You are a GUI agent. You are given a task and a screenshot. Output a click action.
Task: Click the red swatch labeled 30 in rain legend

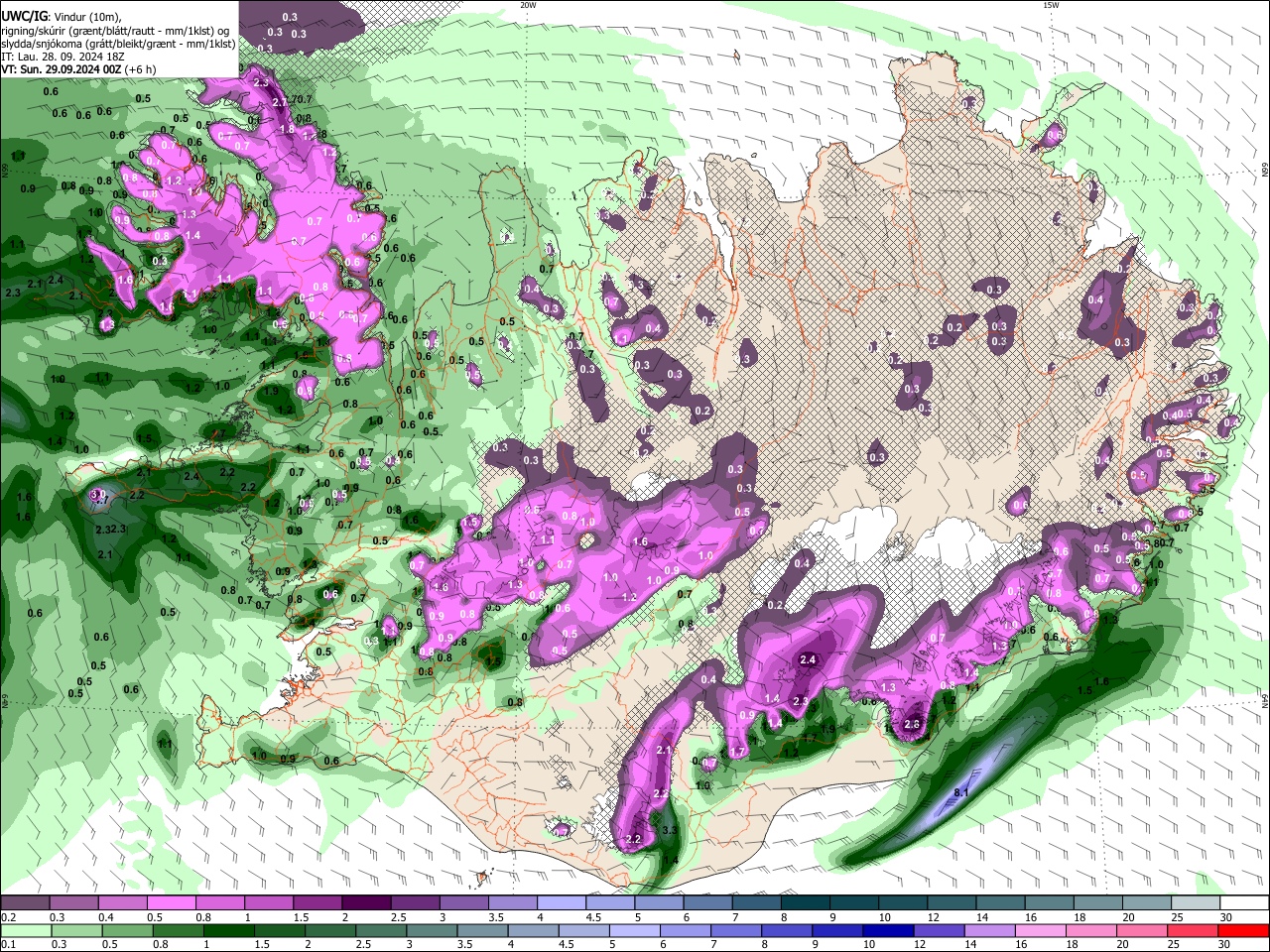1243,930
